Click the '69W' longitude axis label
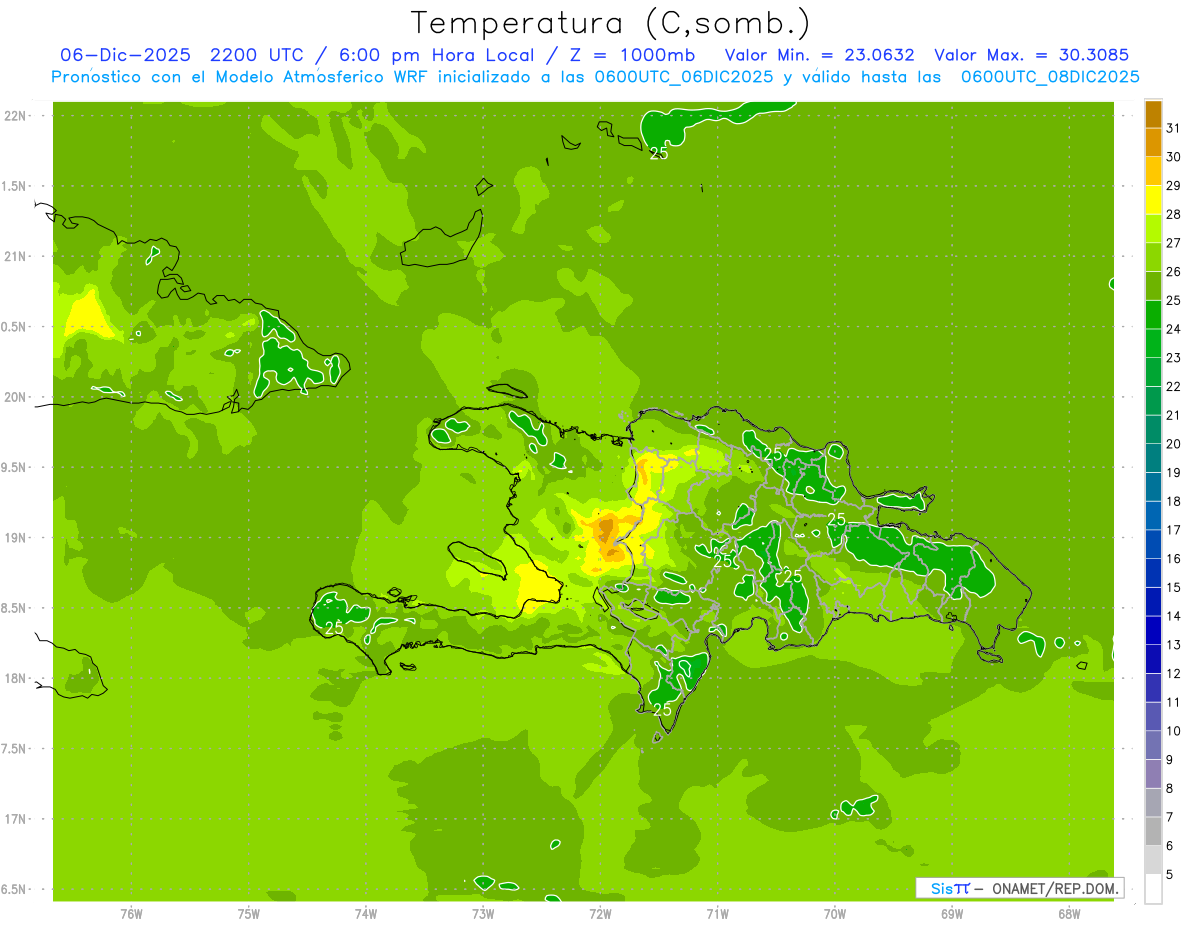This screenshot has width=1200, height=927. [x=952, y=914]
